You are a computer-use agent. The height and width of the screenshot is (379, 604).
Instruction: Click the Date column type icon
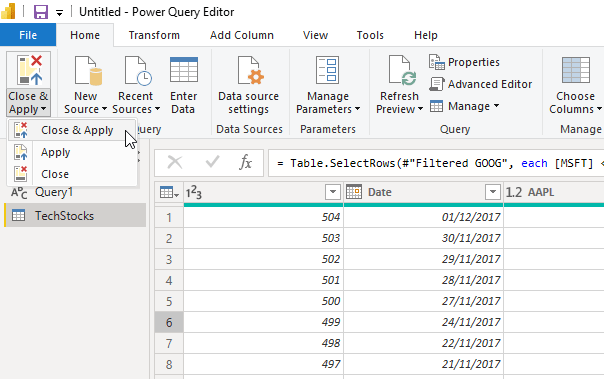354,191
